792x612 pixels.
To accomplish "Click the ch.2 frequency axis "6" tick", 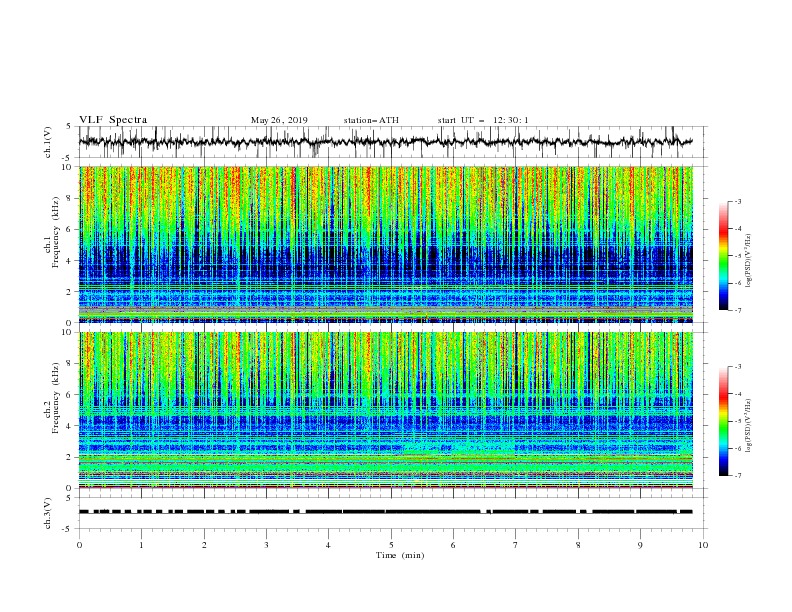I will [70, 395].
